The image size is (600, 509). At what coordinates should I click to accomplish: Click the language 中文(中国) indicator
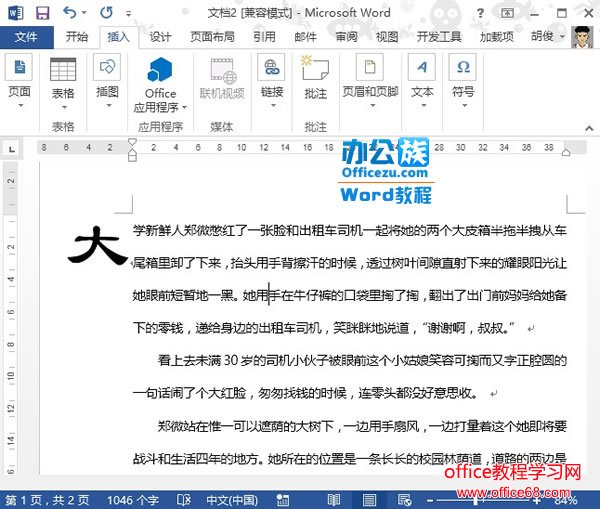(x=232, y=500)
